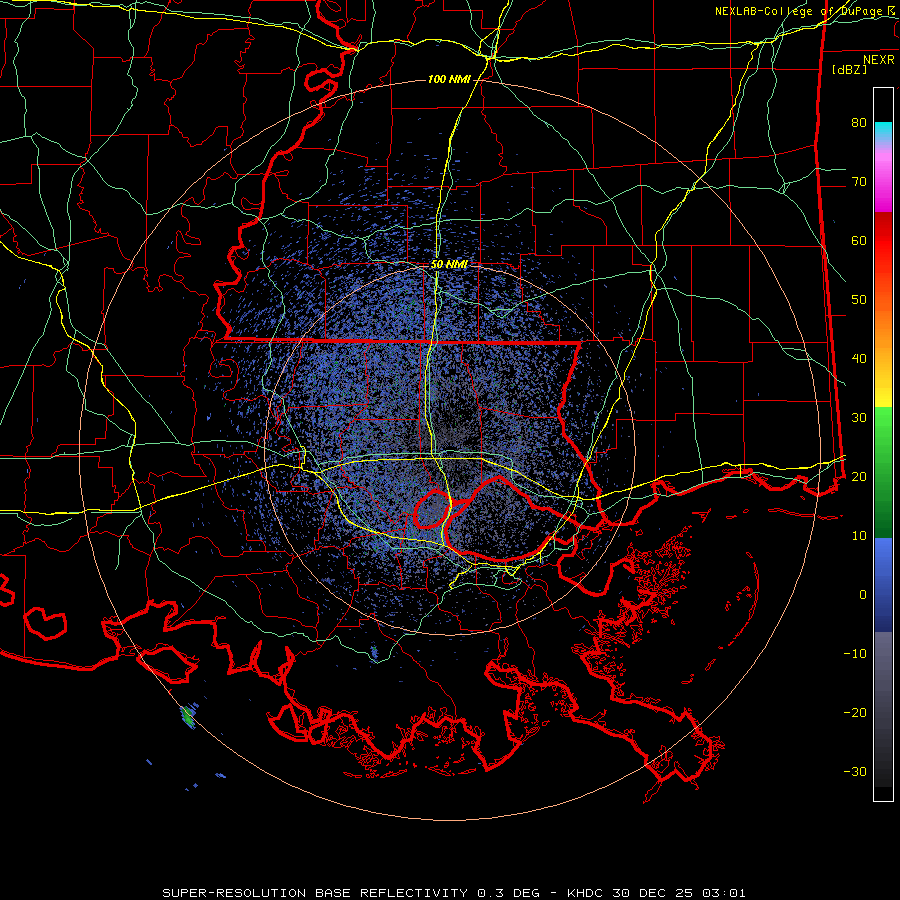Click the 70 value on the dBZ scale
The width and height of the screenshot is (900, 900).
[x=859, y=181]
